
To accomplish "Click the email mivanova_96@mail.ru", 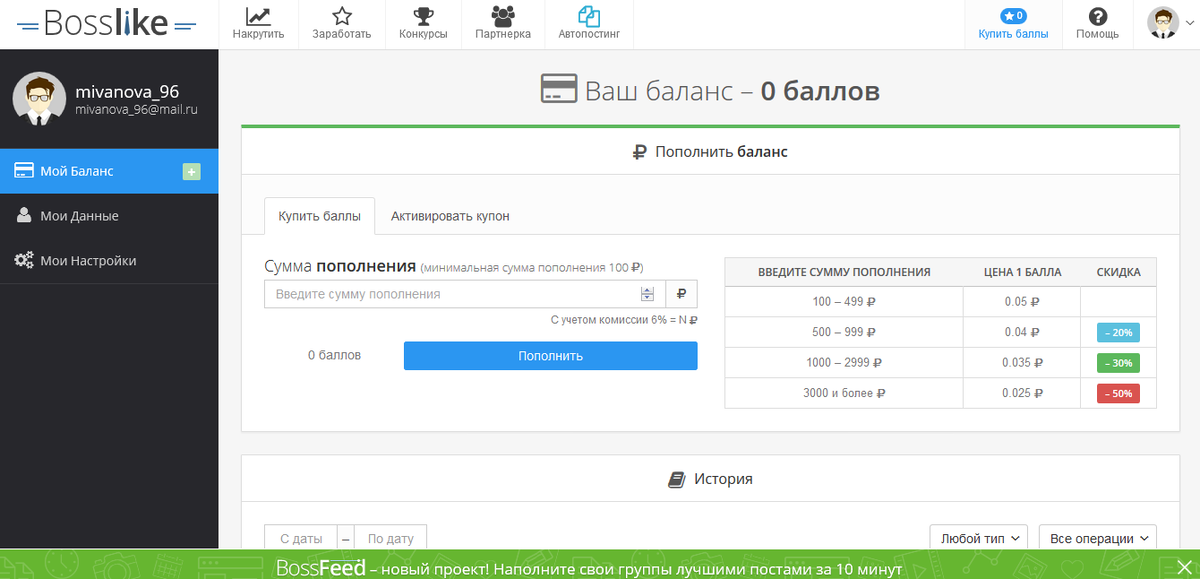I will (x=136, y=109).
